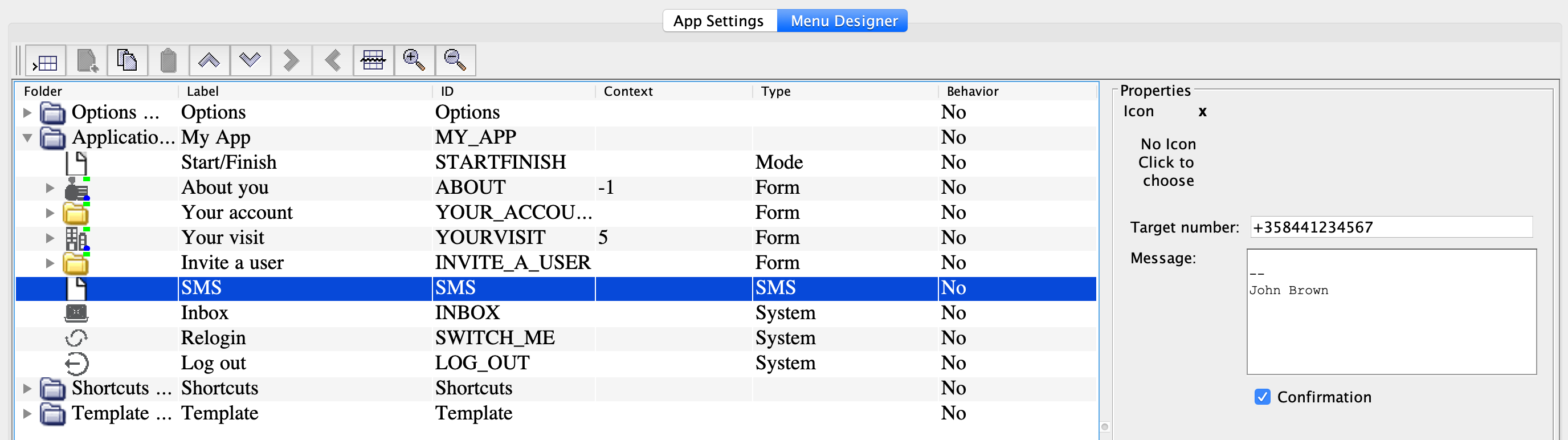
Task: Click the paste clipboard toolbar icon
Action: point(168,61)
